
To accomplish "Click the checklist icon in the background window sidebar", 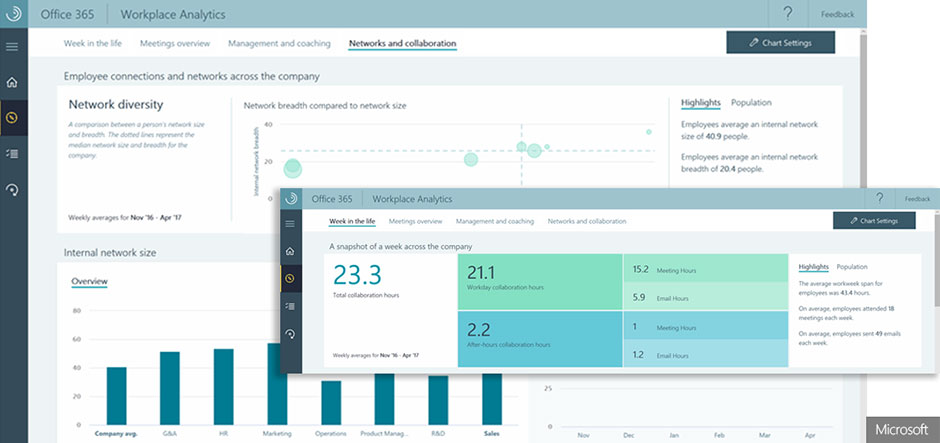I will coord(12,152).
